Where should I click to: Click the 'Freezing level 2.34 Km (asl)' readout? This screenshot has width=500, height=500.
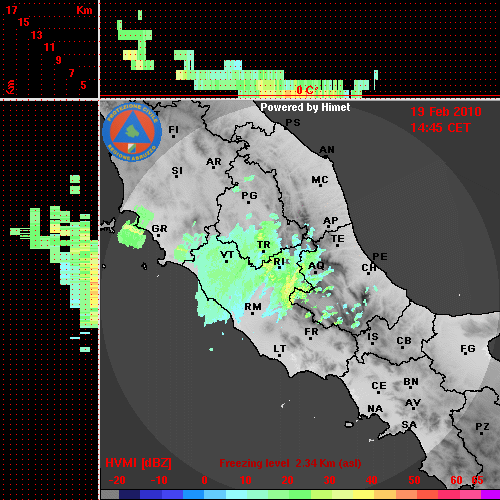point(290,463)
